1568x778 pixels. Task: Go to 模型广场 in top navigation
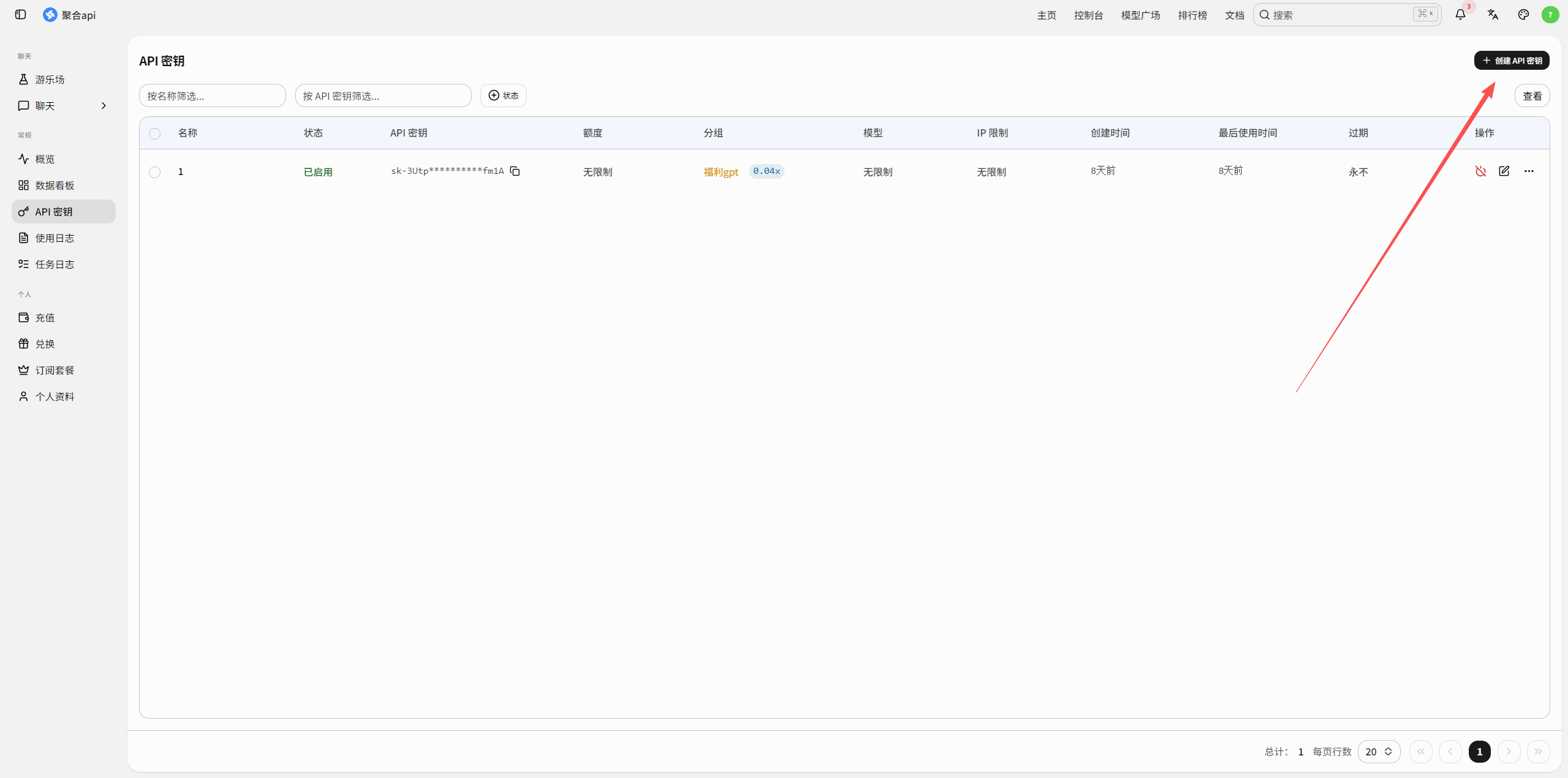[x=1140, y=15]
